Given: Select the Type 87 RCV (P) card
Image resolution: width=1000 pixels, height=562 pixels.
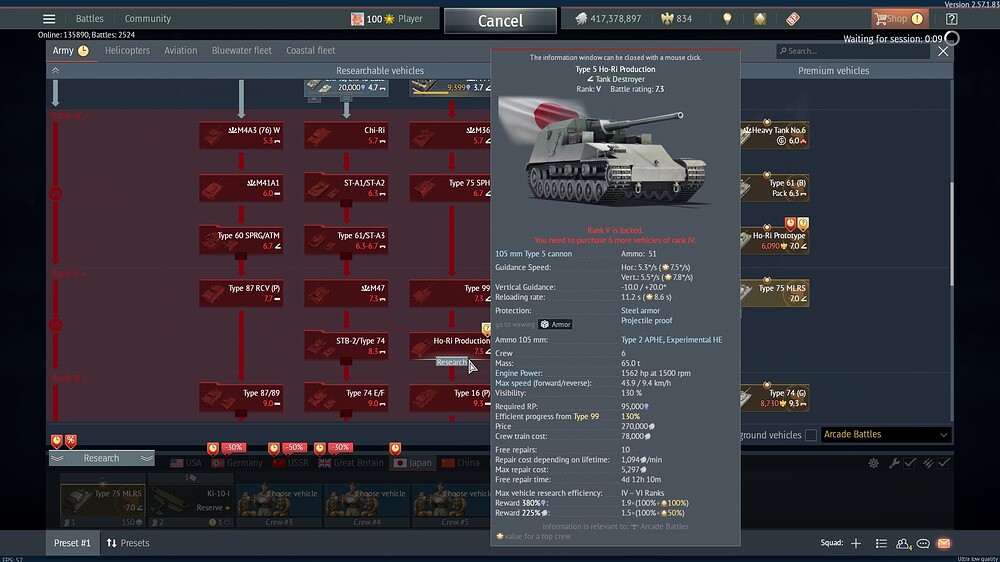Looking at the screenshot, I should 241,293.
